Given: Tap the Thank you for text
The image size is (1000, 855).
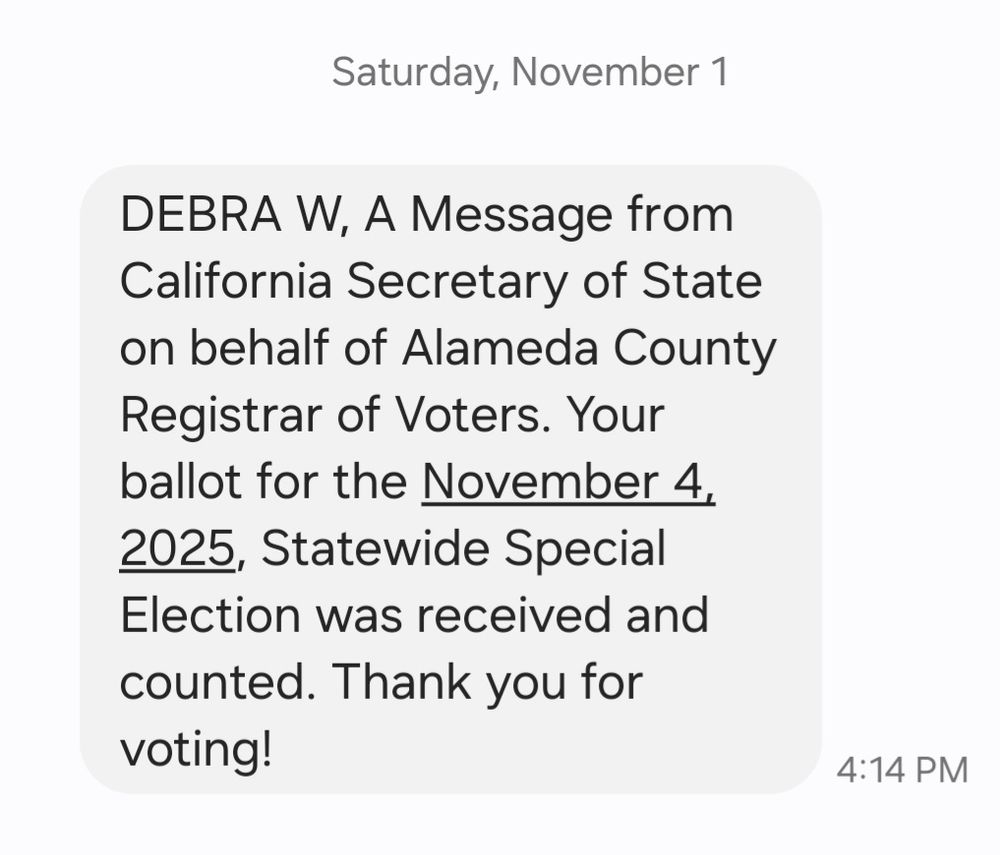Looking at the screenshot, I should [x=487, y=682].
